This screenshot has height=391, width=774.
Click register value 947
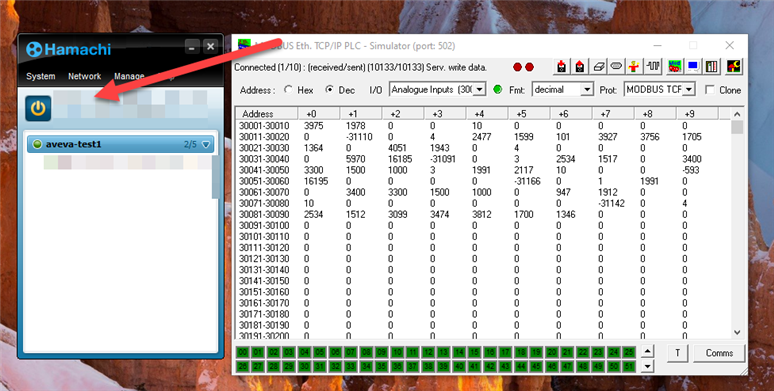(563, 192)
